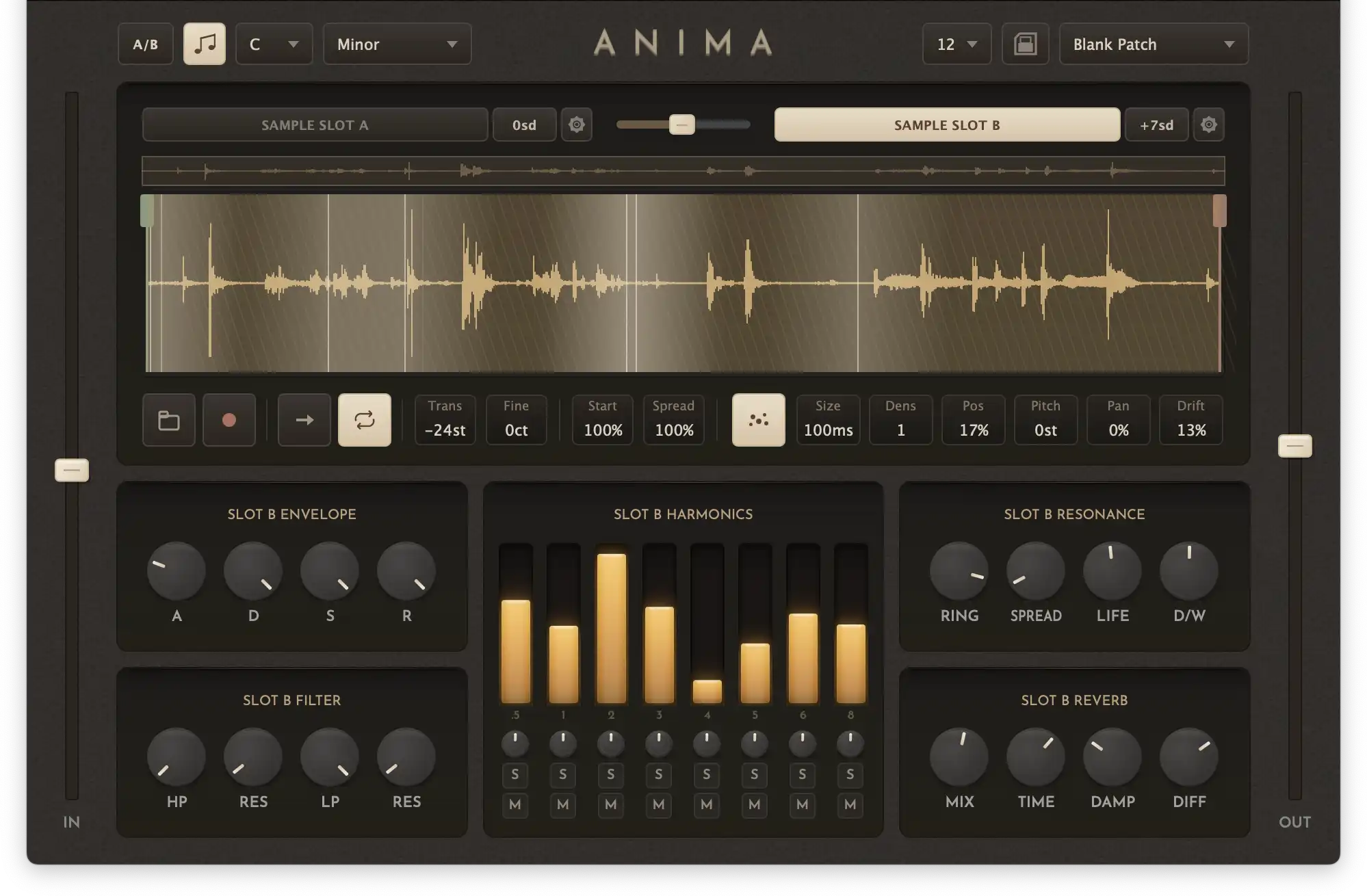Click the D decay knob in Envelope
This screenshot has height=896, width=1367.
tap(253, 571)
